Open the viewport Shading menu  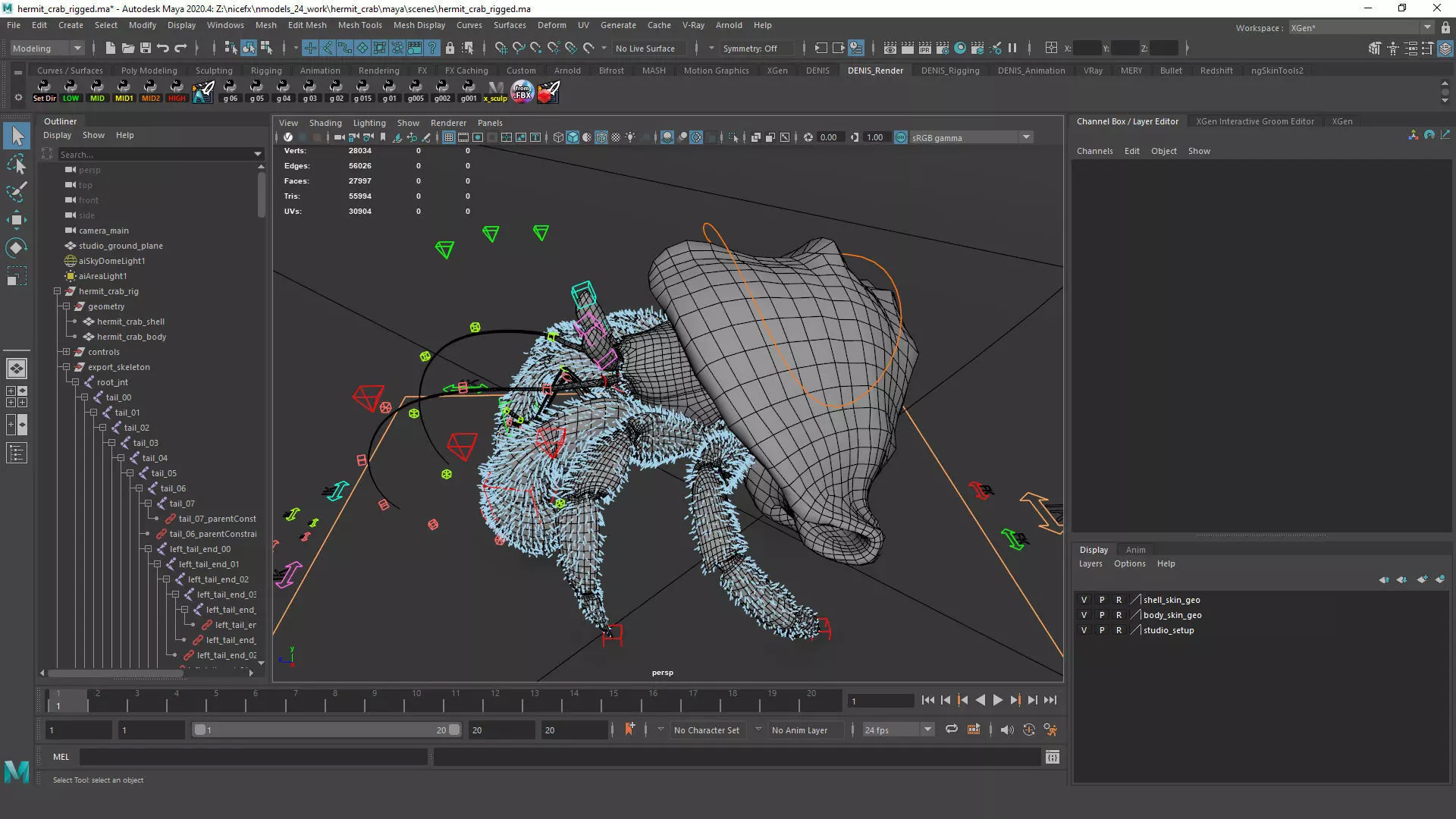click(325, 123)
